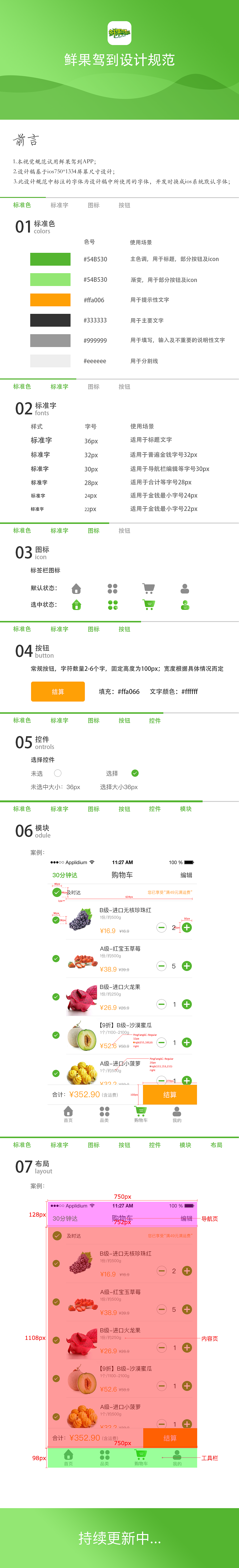Increase 无核珍珠红 quantity in section 06 mockup
The width and height of the screenshot is (239, 1568).
(187, 928)
